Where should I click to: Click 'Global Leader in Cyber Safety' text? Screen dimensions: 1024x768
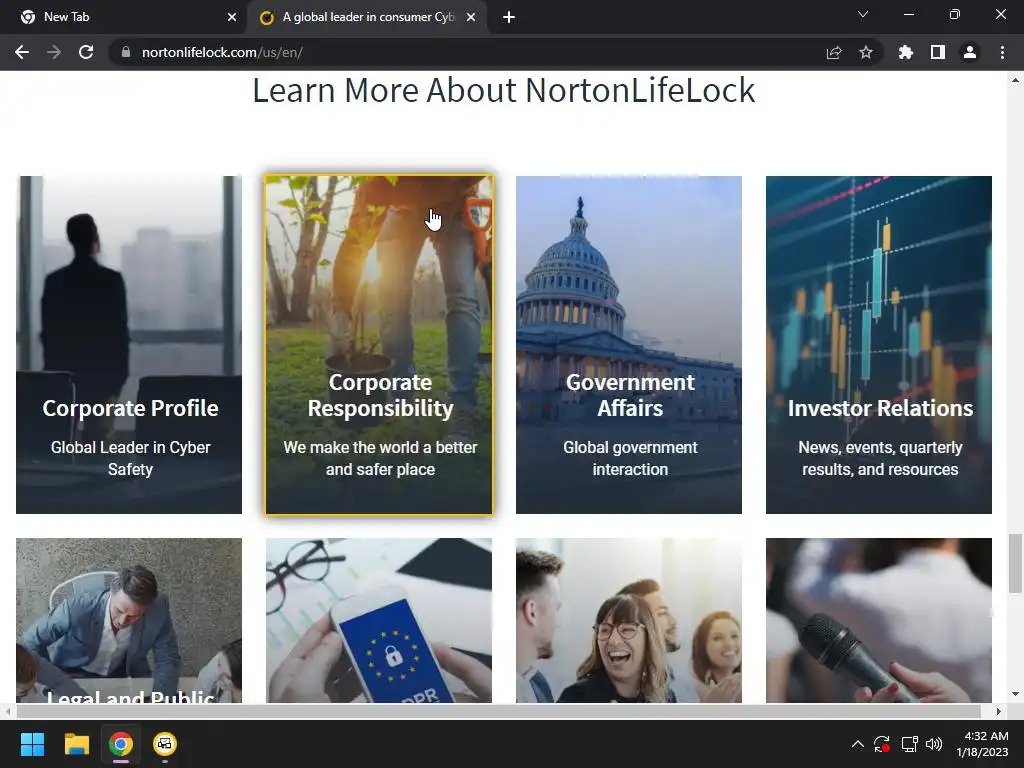131,458
